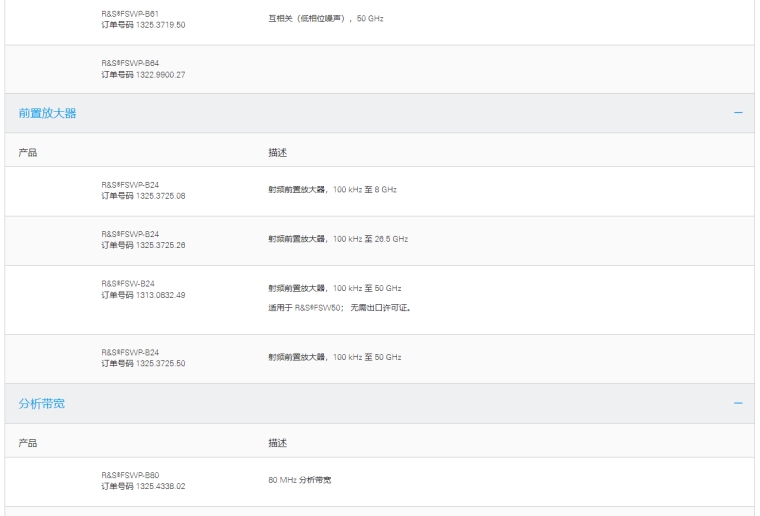Click the 前置放大器 section heading

[47, 113]
